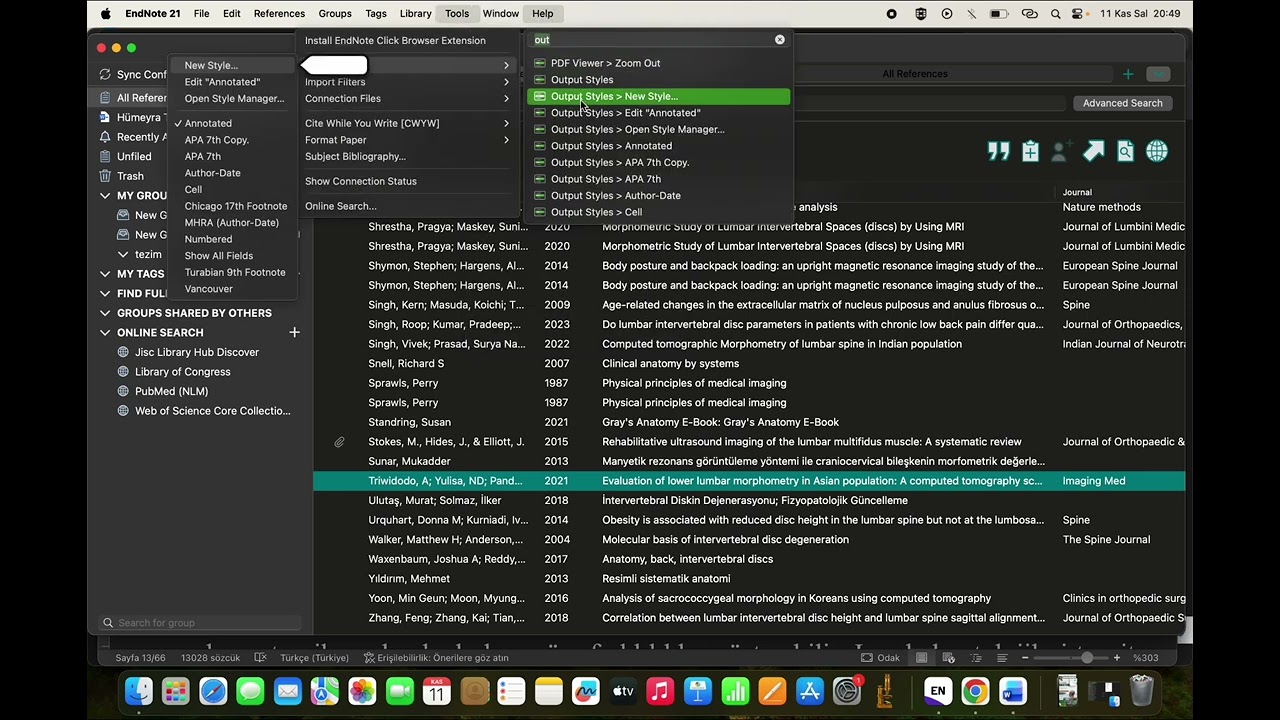
Task: Expand the Connection Files submenu
Action: point(407,98)
